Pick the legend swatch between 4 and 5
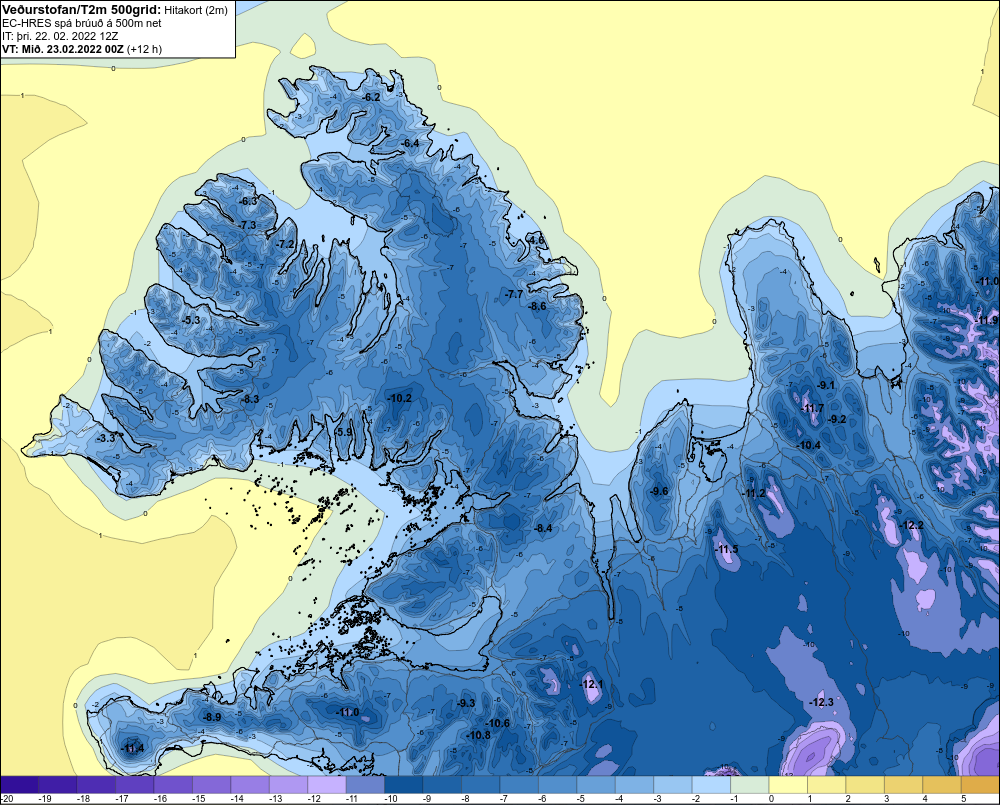The width and height of the screenshot is (1000, 805). click(x=942, y=785)
